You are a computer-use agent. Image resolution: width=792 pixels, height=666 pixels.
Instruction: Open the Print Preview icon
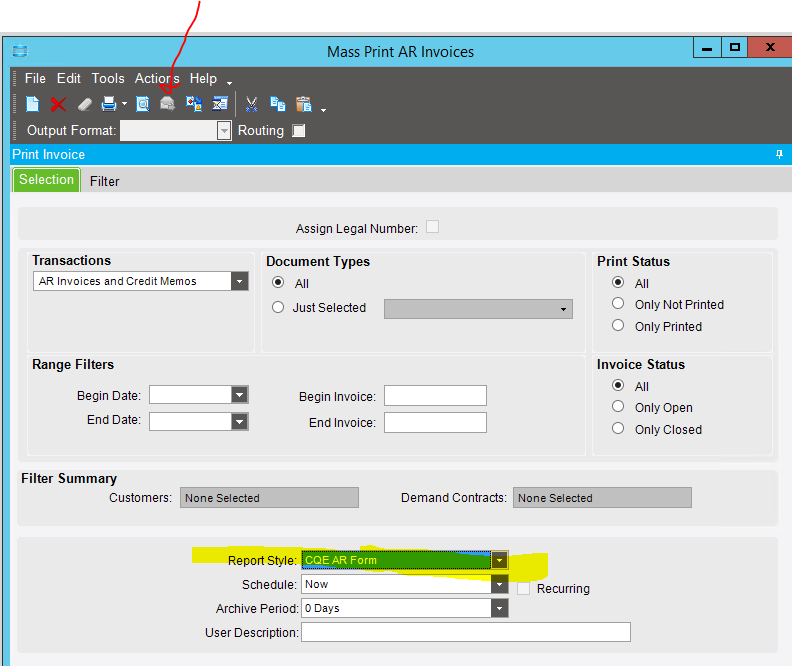143,104
